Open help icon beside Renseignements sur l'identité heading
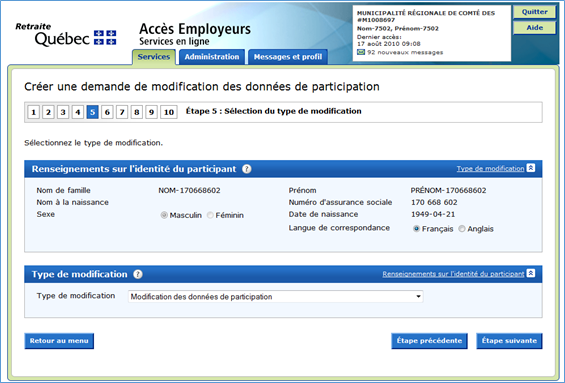 247,169
